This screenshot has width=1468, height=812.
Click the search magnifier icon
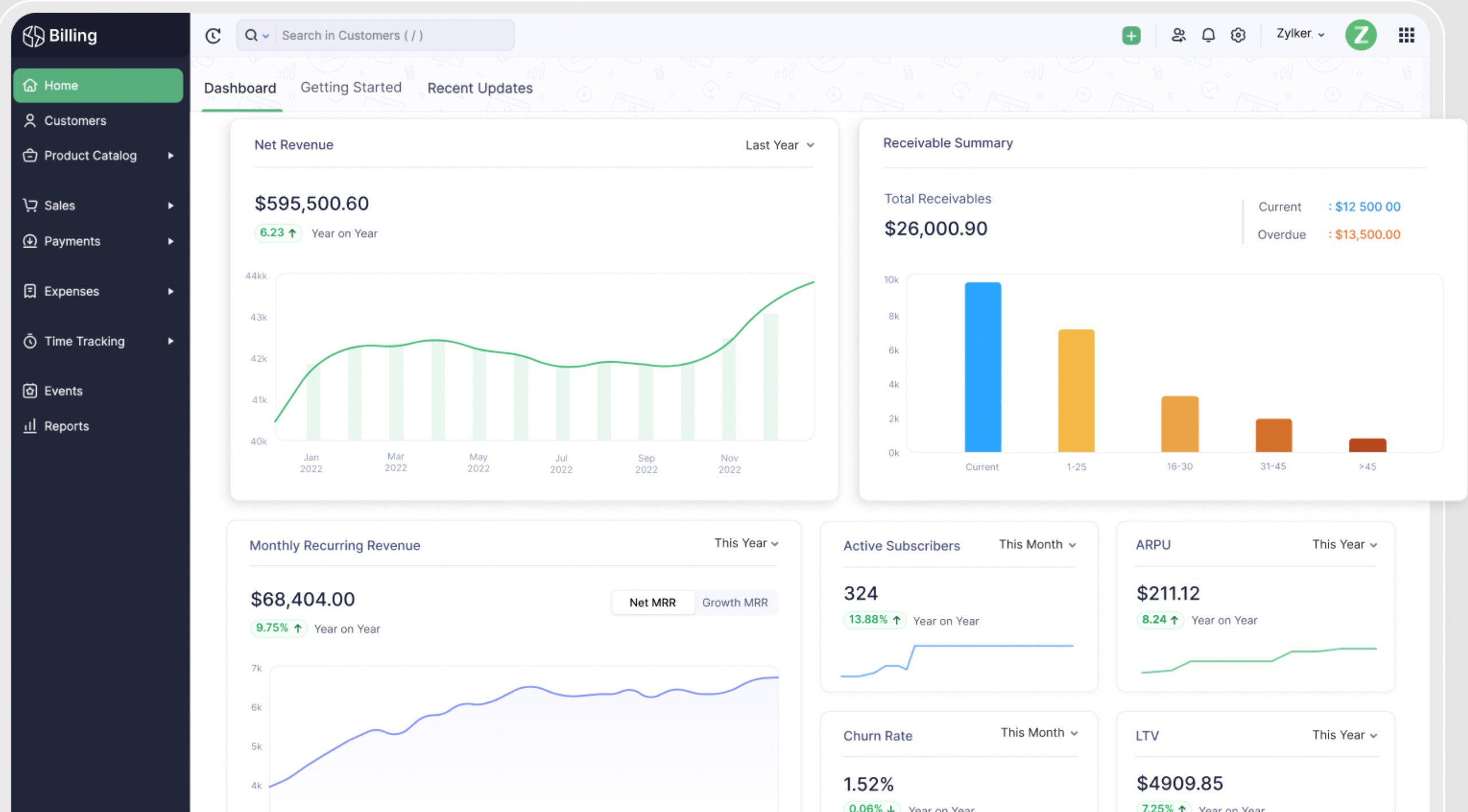coord(251,36)
